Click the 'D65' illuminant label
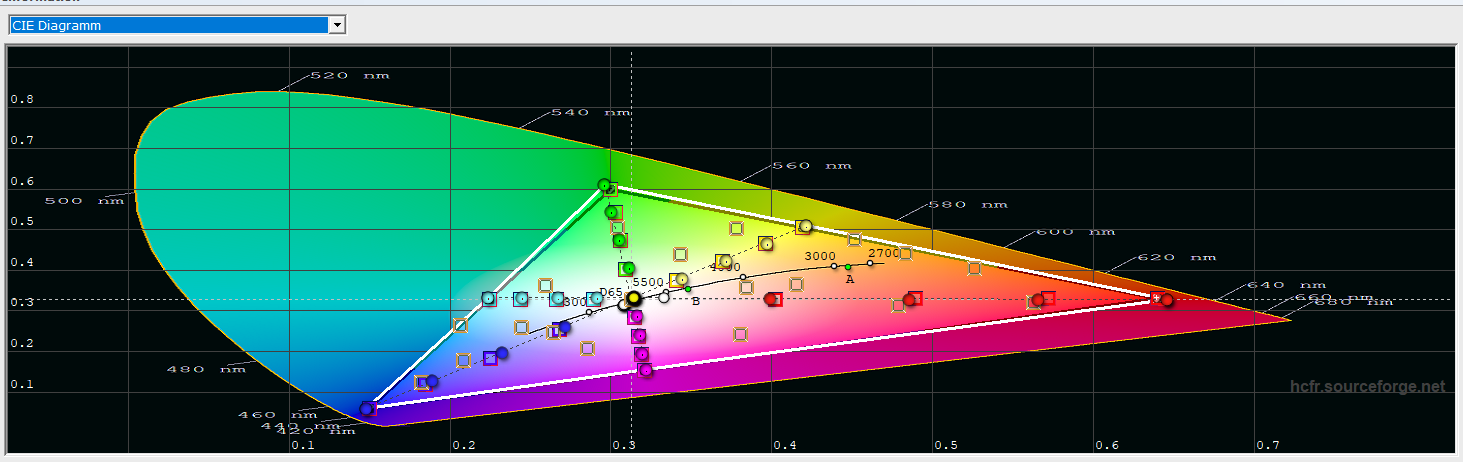The width and height of the screenshot is (1463, 462). point(610,292)
